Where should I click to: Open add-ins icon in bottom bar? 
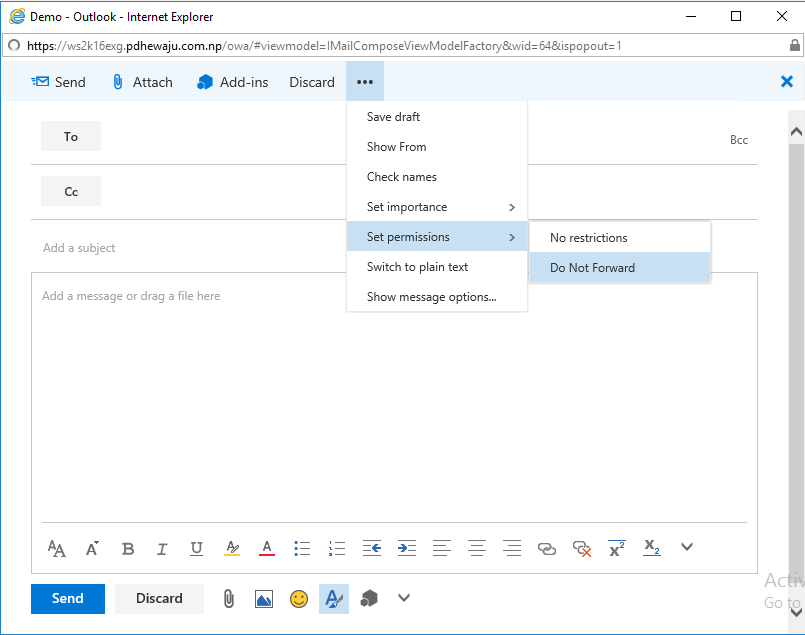coord(369,598)
